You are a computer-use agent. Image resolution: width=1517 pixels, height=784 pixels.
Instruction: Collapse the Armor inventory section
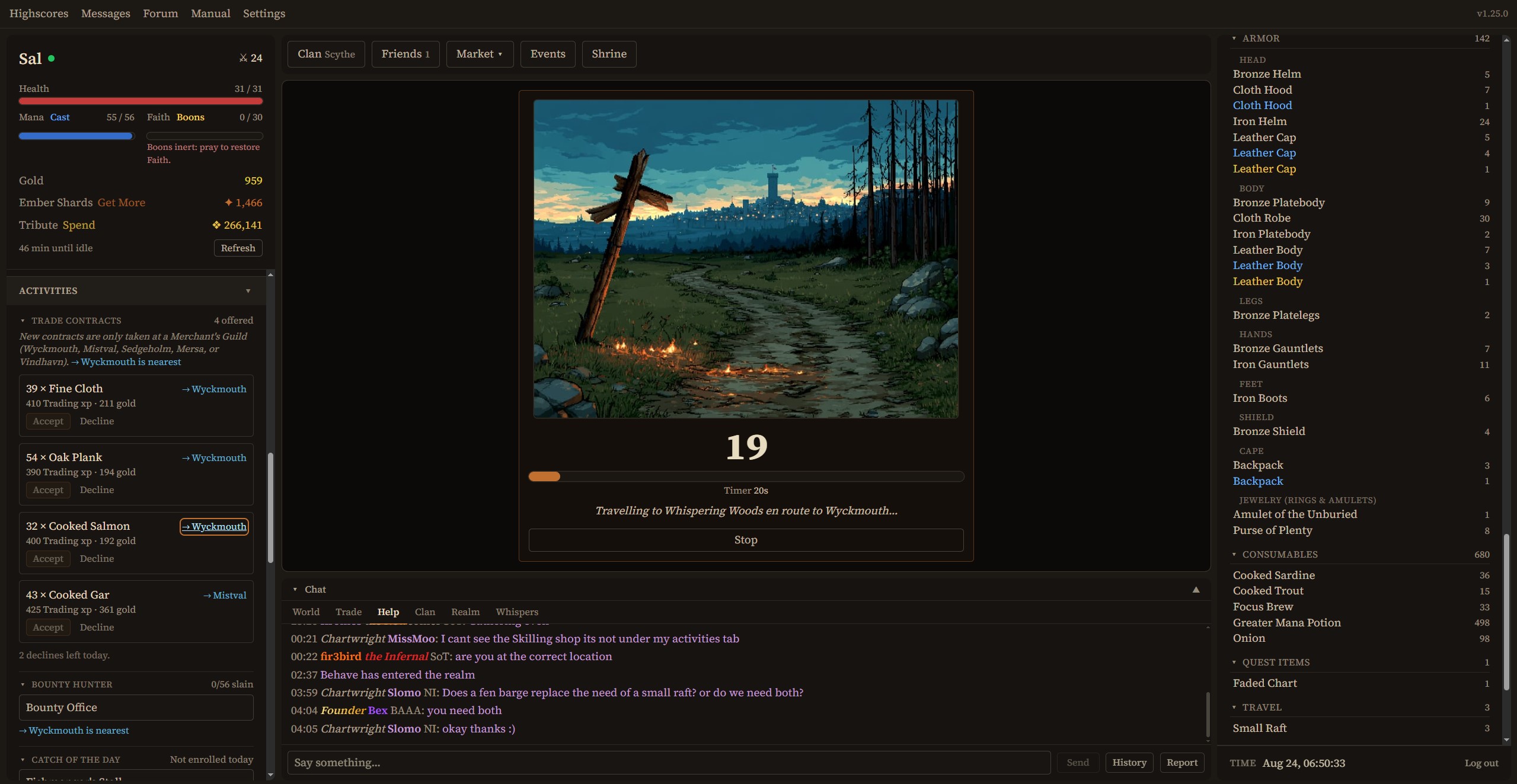[x=1234, y=39]
